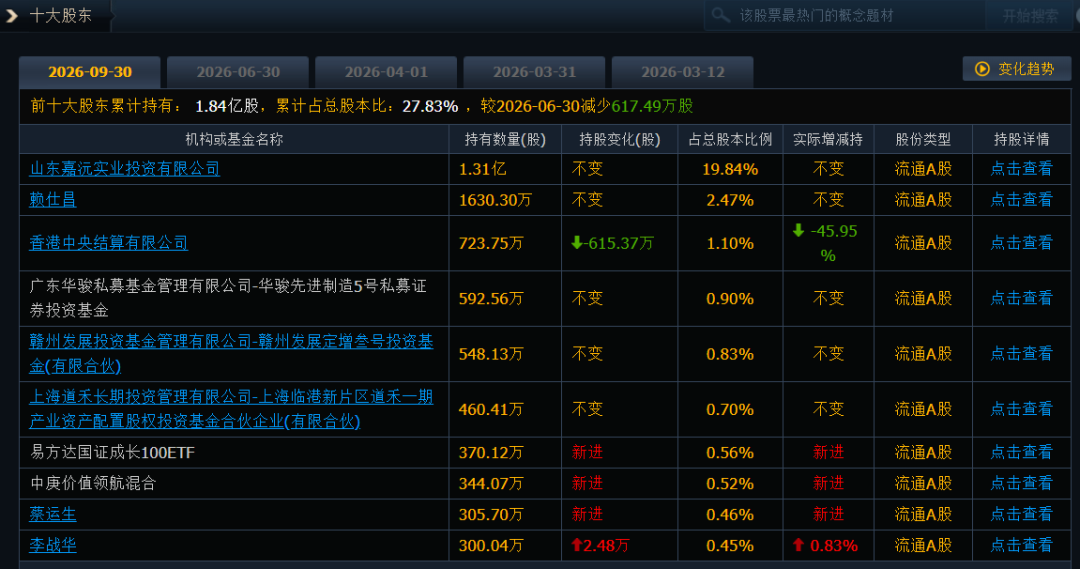Click 易方达国证成长100ETF fund name
The image size is (1080, 569).
112,453
